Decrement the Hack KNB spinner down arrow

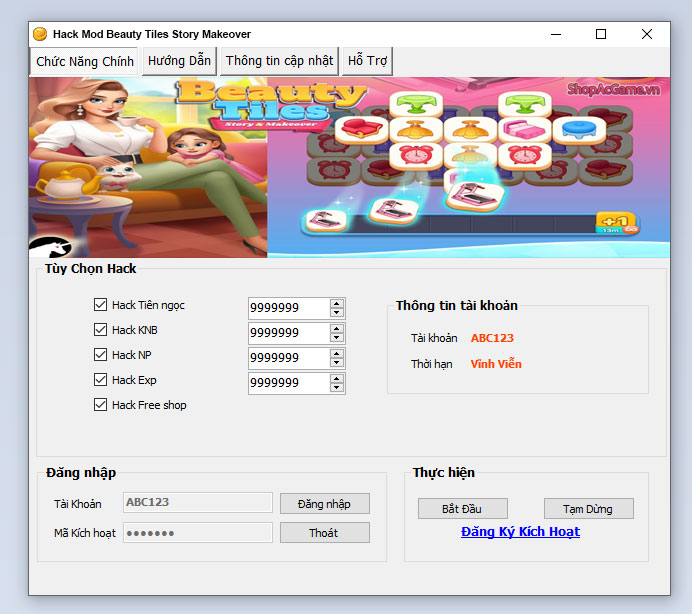(337, 338)
